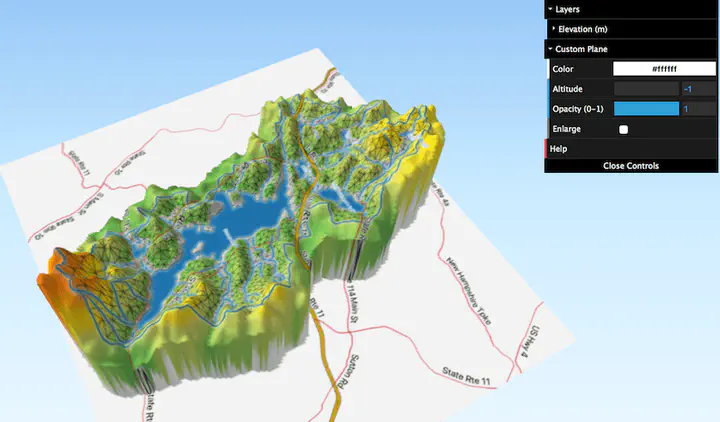Click the Color row label
Screen dimensions: 720x422
[563, 69]
